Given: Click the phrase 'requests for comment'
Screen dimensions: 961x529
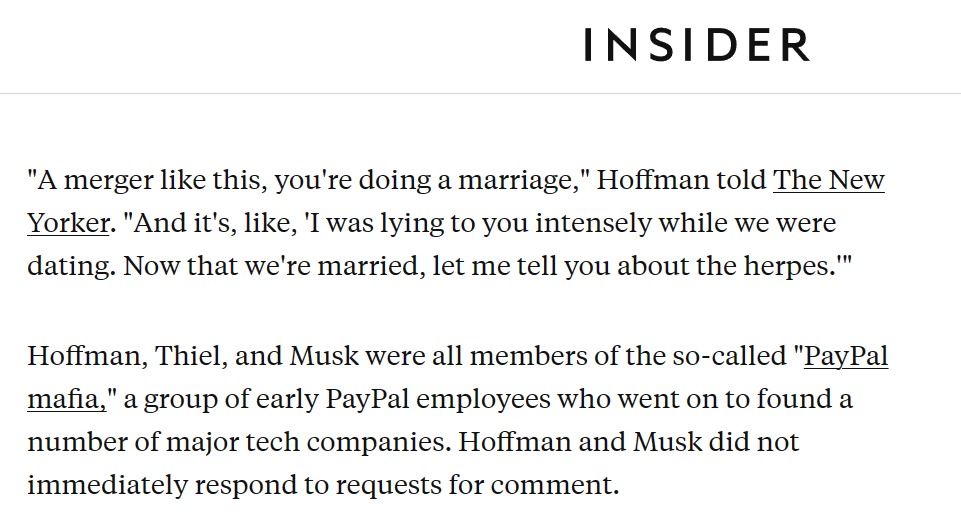Looking at the screenshot, I should [474, 486].
